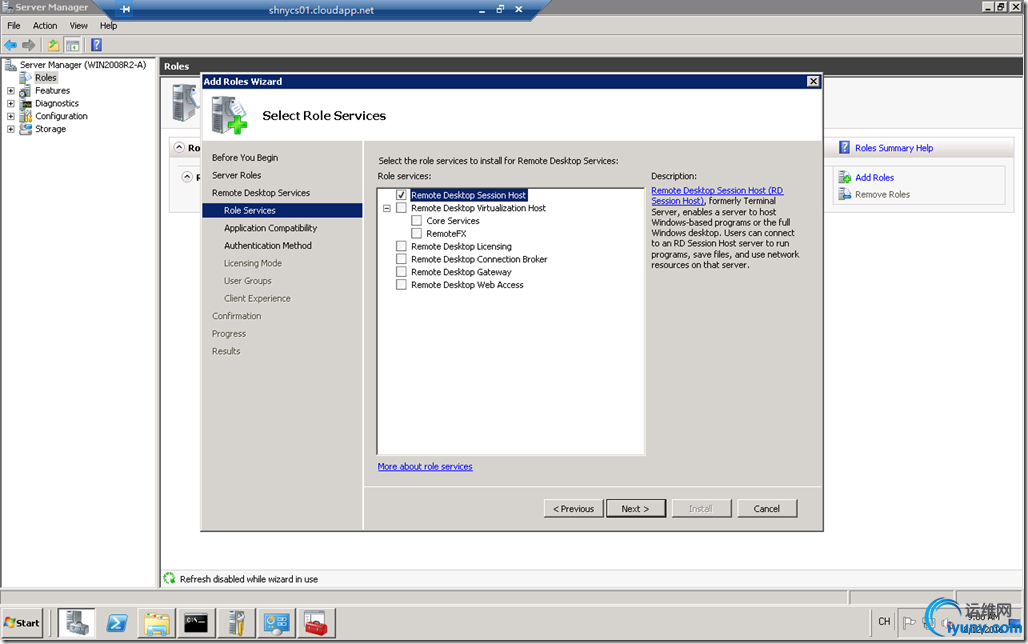Check Remote Desktop Web Access
The height and width of the screenshot is (644, 1028).
(x=401, y=285)
